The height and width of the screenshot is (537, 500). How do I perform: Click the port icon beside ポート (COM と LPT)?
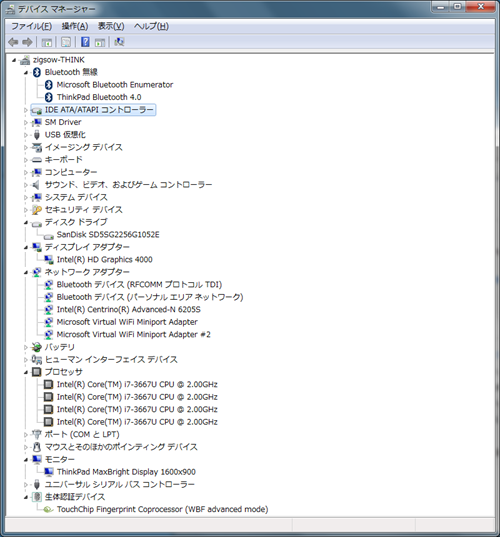[36, 434]
